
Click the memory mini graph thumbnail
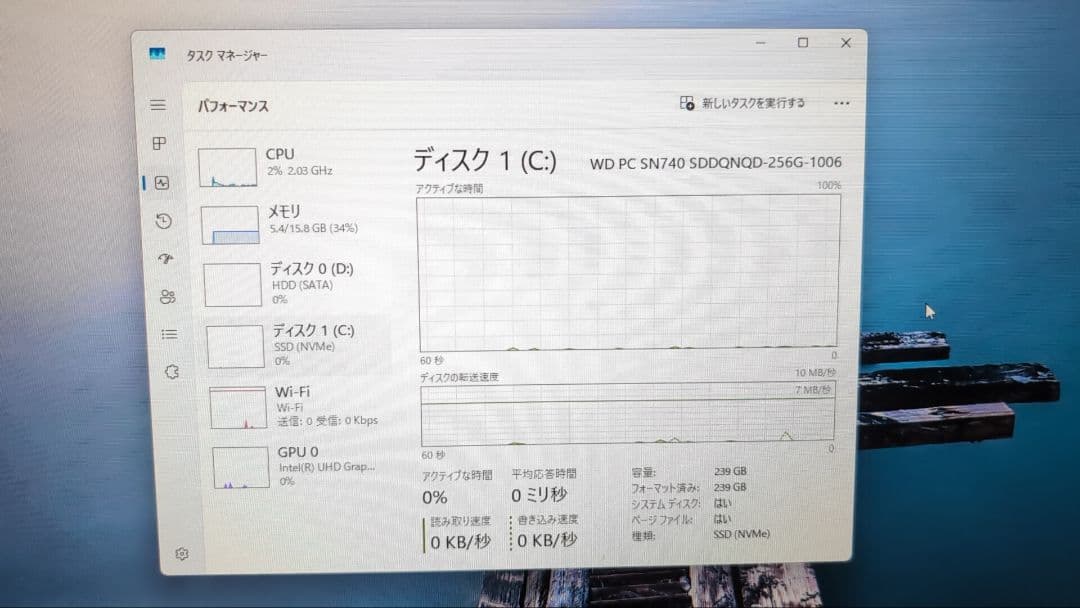pyautogui.click(x=230, y=225)
